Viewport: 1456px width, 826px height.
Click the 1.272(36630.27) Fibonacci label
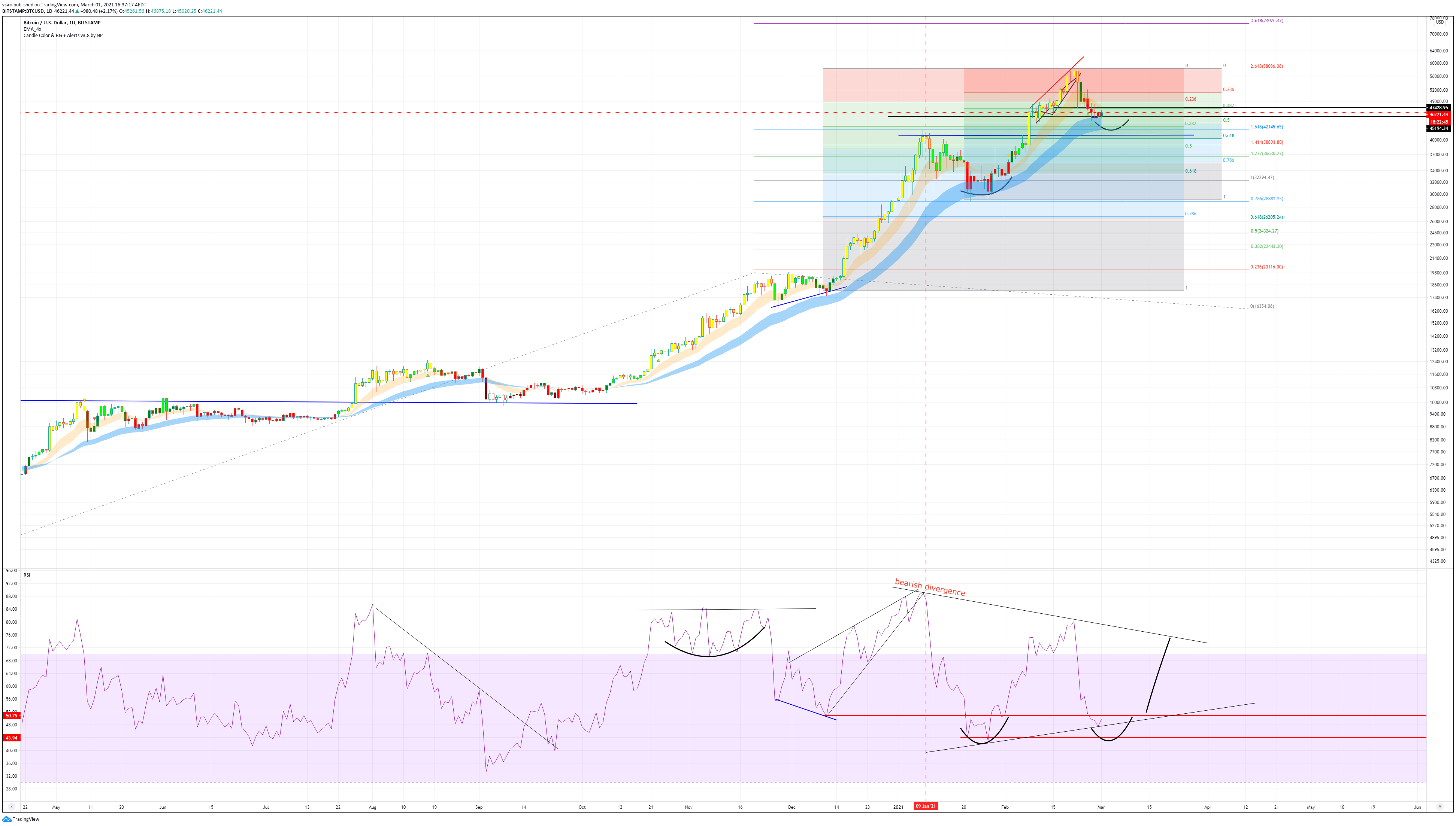point(1266,153)
